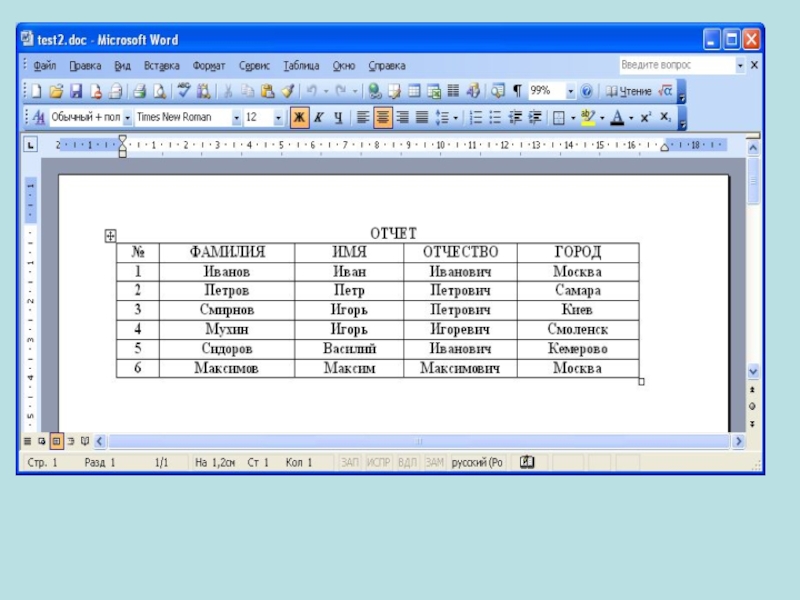This screenshot has height=600, width=800.
Task: Click the horizontal scrollbar right arrow
Action: pyautogui.click(x=738, y=441)
